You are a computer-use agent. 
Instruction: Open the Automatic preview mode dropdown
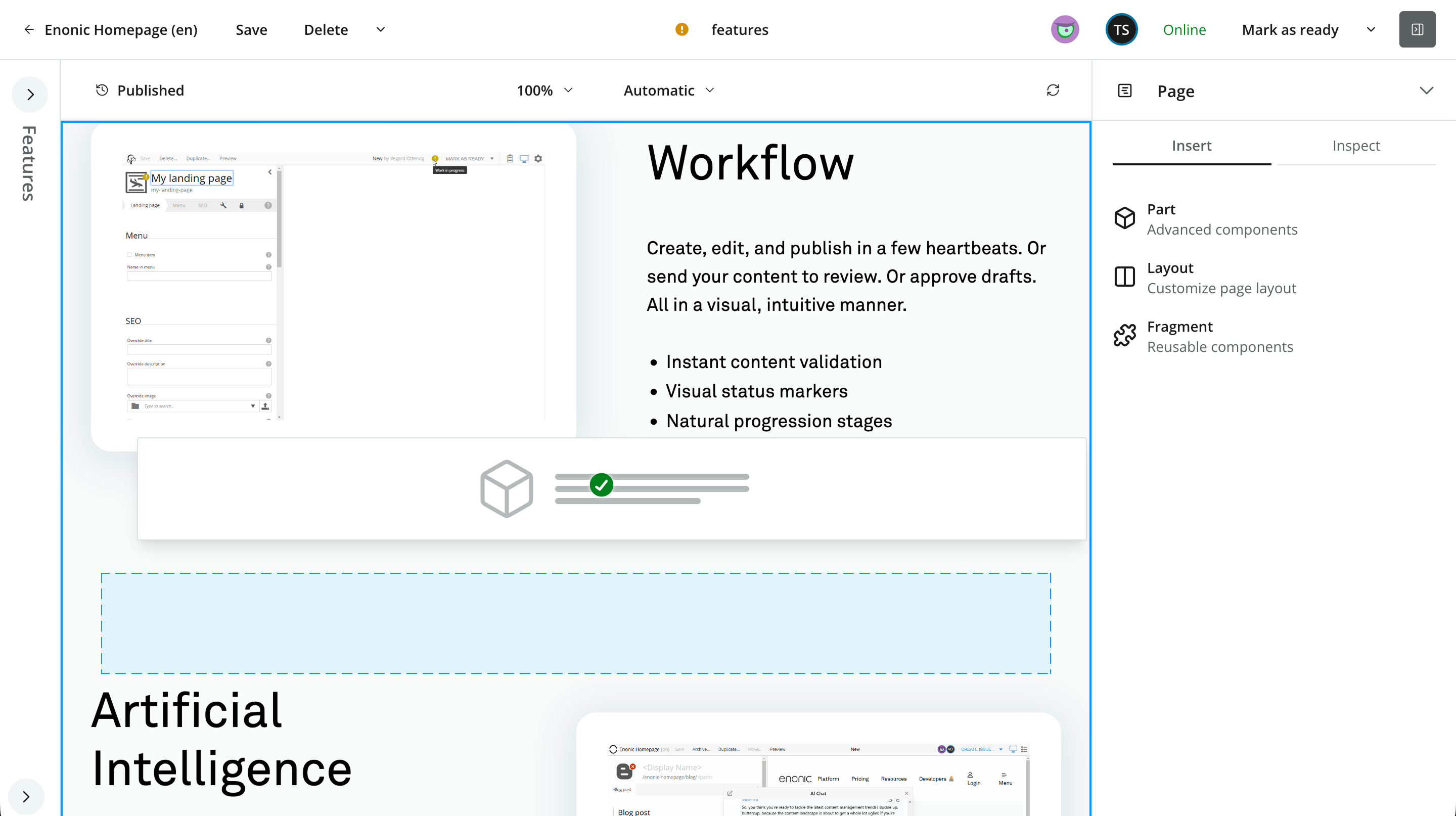(669, 90)
